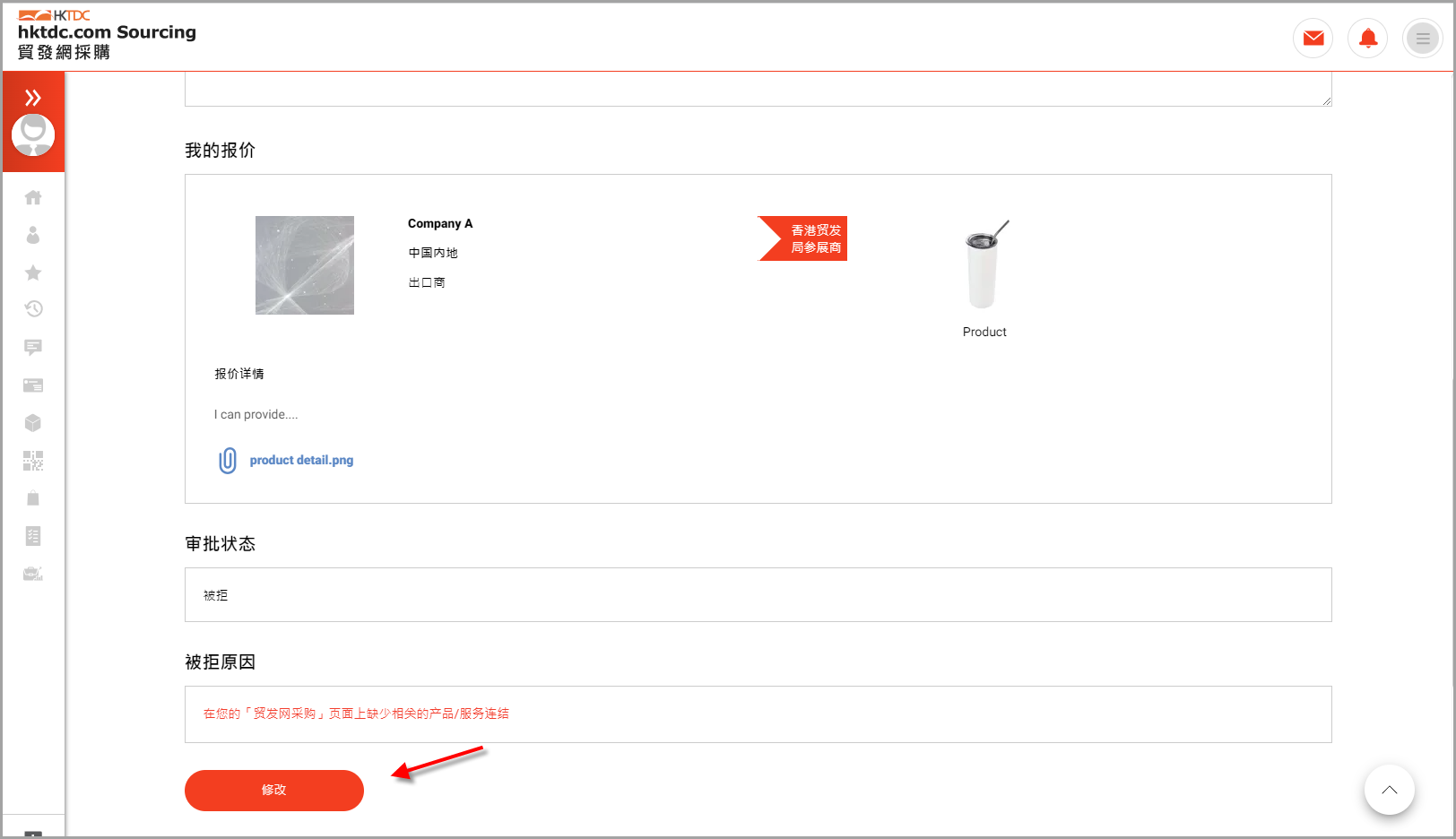Click the 被拒原因 section heading
The width and height of the screenshot is (1456, 839).
(221, 662)
